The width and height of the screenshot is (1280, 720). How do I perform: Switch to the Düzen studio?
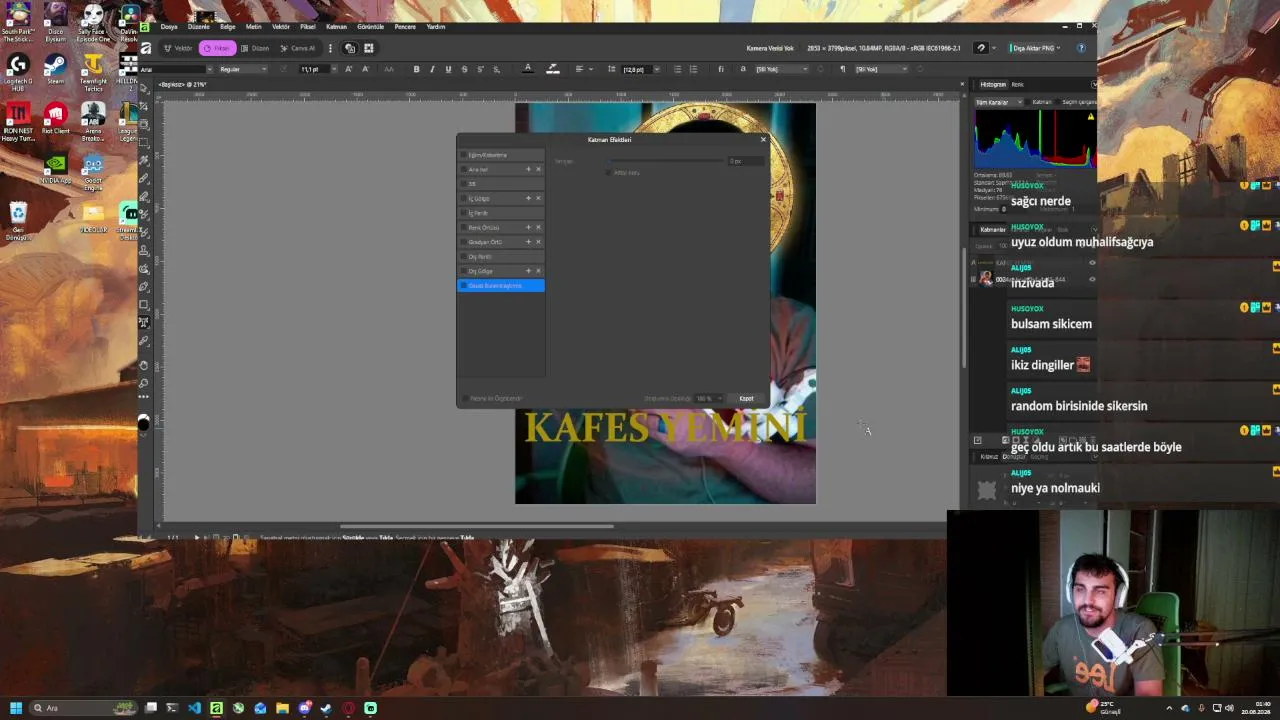click(256, 48)
